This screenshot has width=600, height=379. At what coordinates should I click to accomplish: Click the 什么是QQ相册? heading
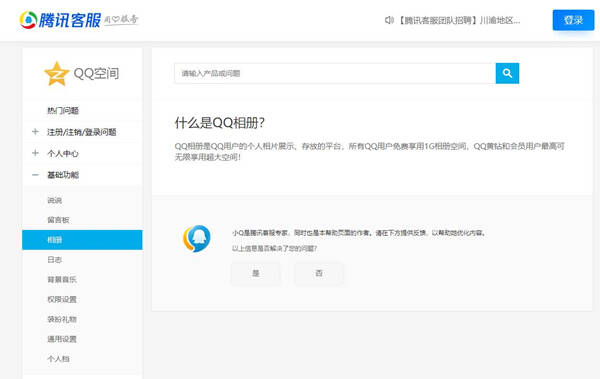(220, 123)
